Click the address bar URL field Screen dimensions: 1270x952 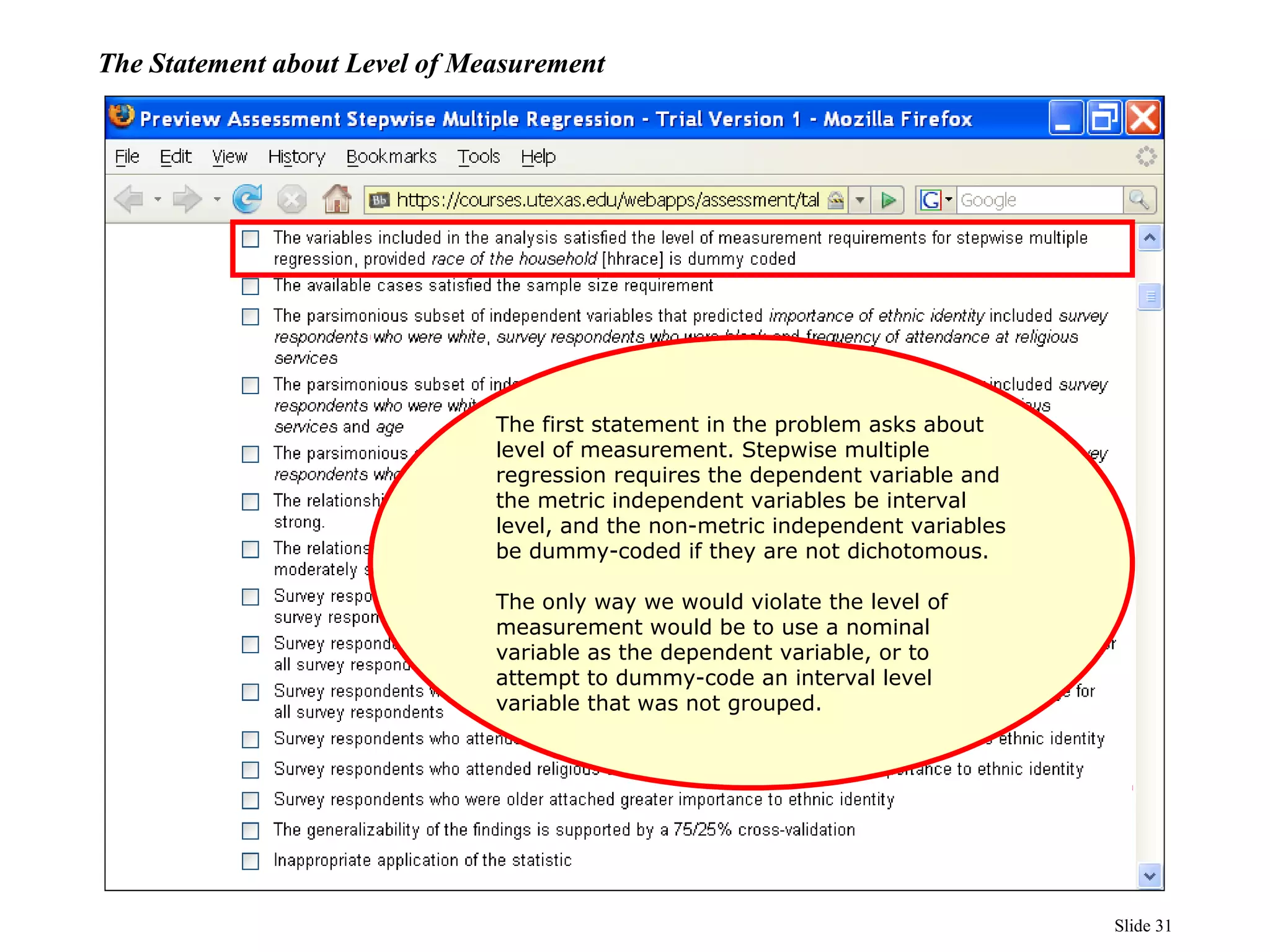(608, 200)
